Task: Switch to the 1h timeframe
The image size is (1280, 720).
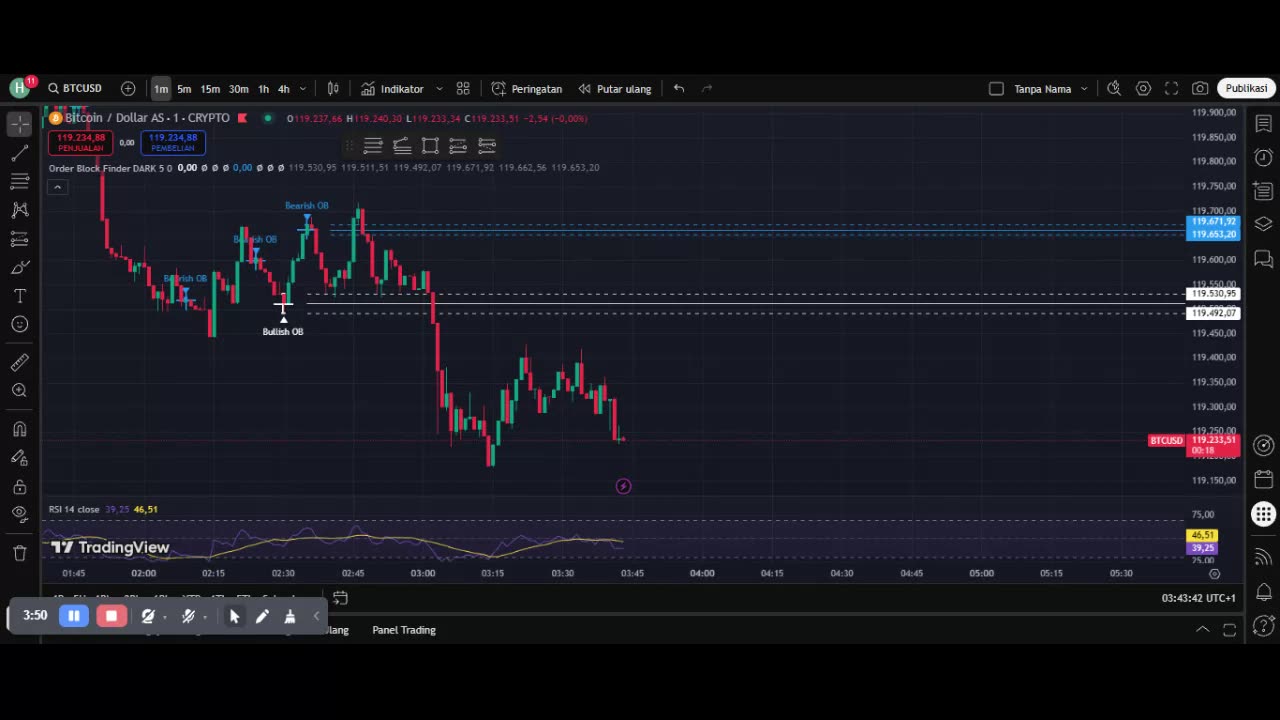Action: (x=263, y=89)
